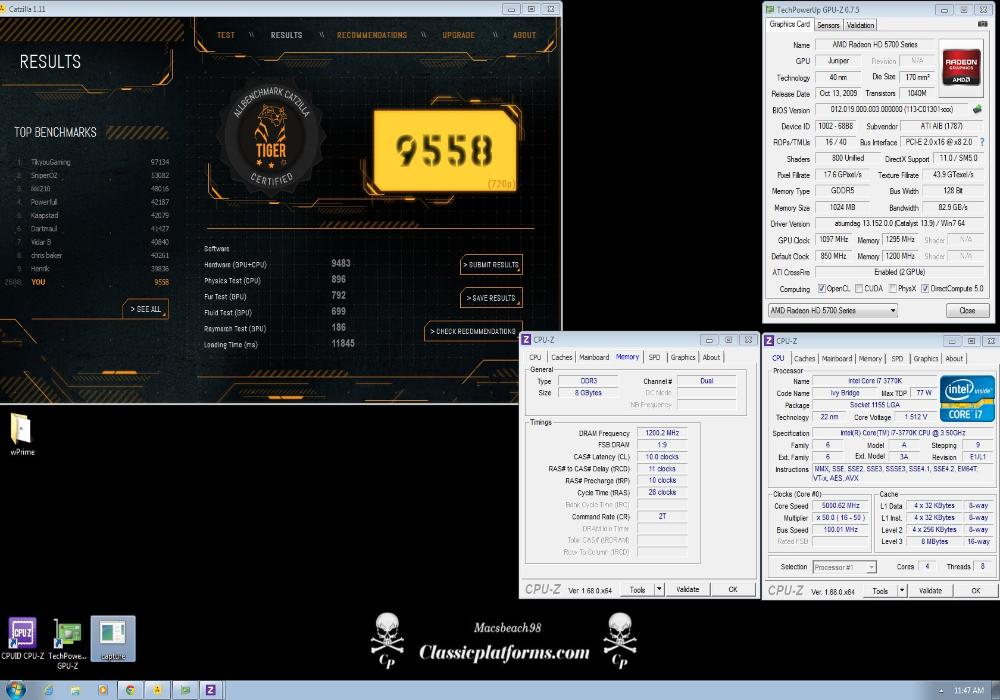Click OK in the left CPU-Z window

(733, 589)
